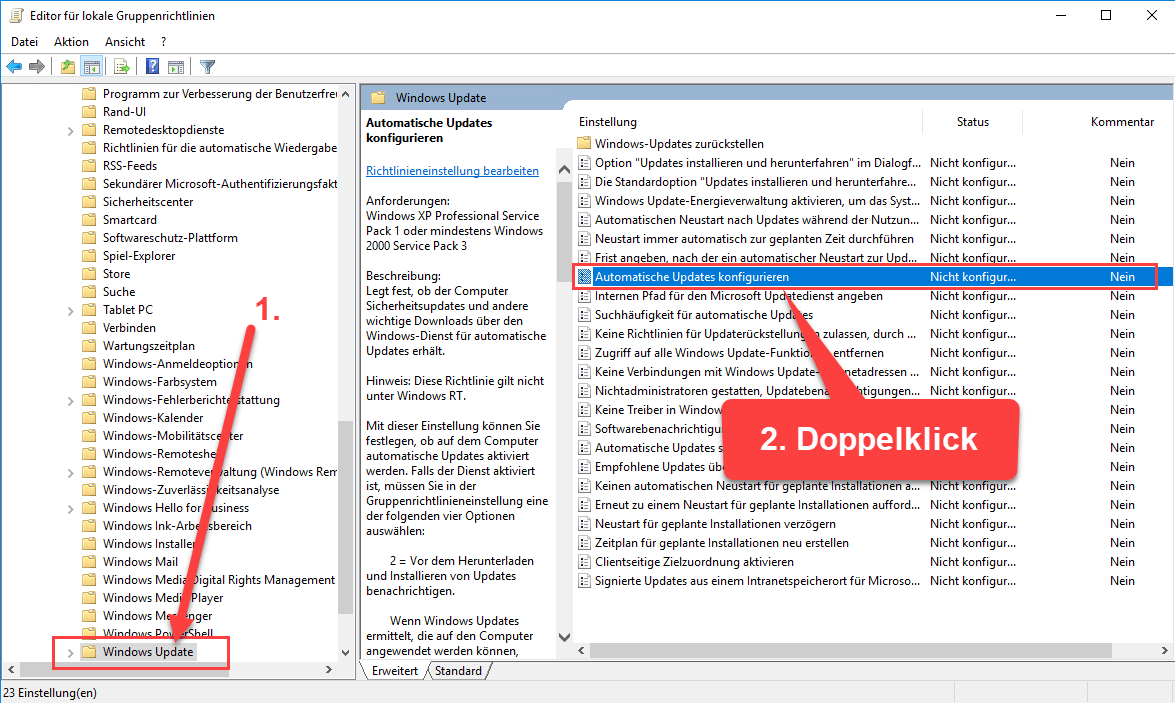Select the Wartungszeitplan tree folder
The image size is (1175, 703).
(x=148, y=346)
